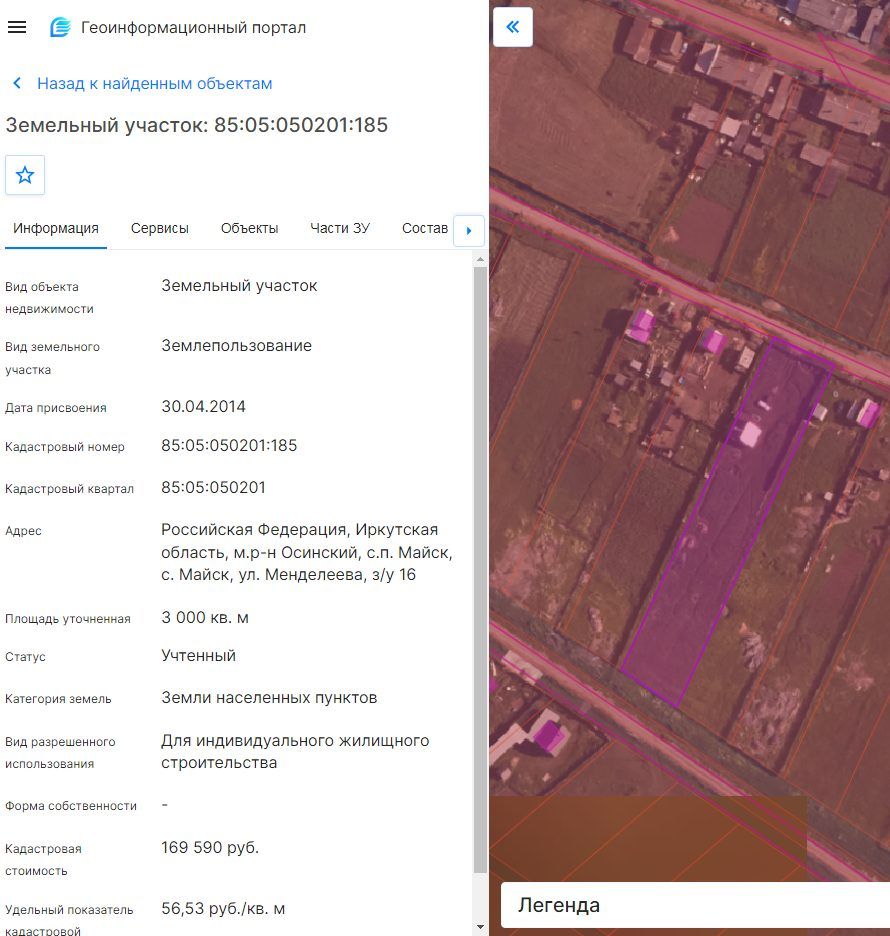Click Вид земельного участка label
The height and width of the screenshot is (936, 890).
tap(52, 358)
